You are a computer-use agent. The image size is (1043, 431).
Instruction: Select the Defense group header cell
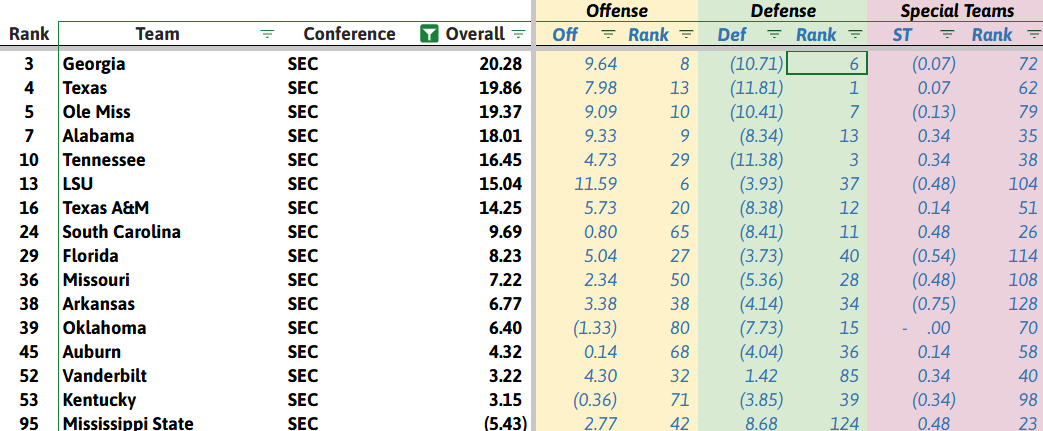coord(783,11)
